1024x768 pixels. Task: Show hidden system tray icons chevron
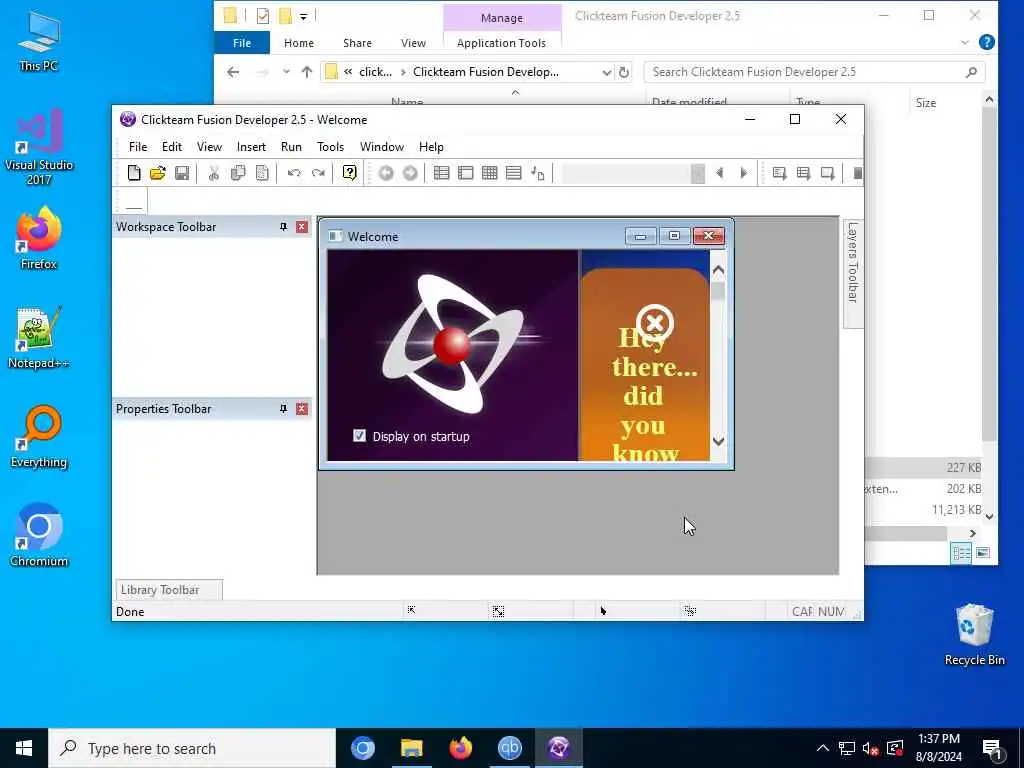tap(823, 748)
